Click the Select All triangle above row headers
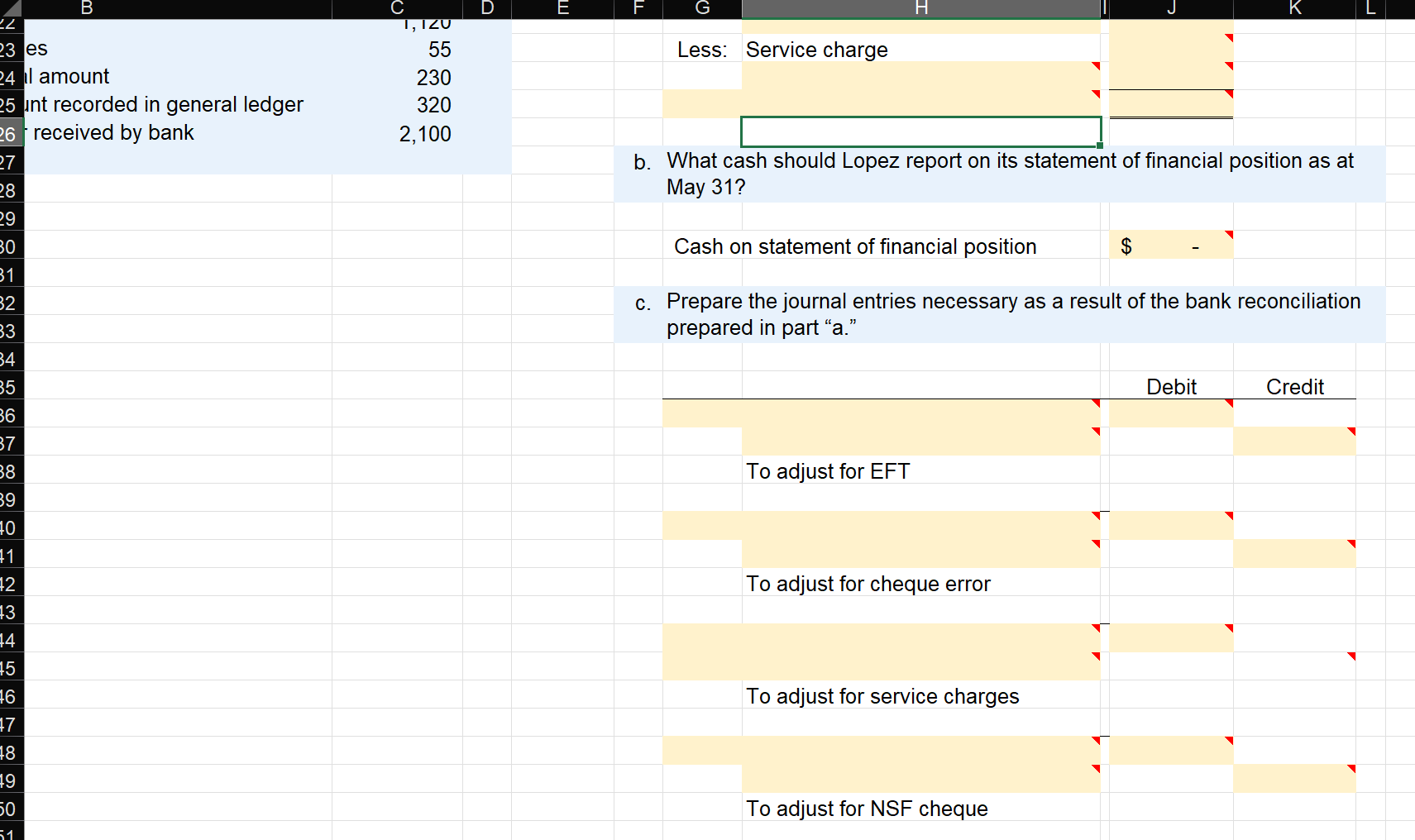The height and width of the screenshot is (840, 1415). (x=12, y=9)
